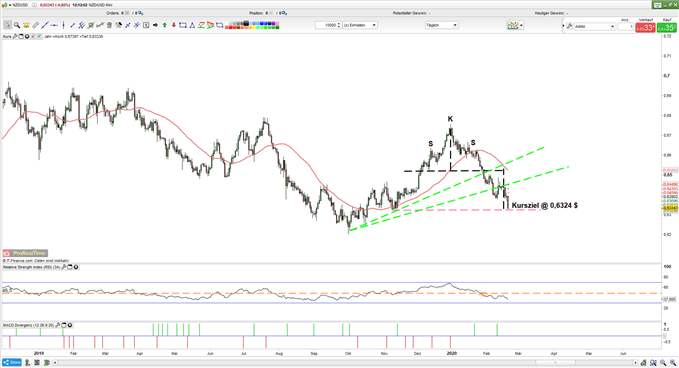The width and height of the screenshot is (679, 368).
Task: Open order settings wrench beside order type
Action: click(569, 26)
